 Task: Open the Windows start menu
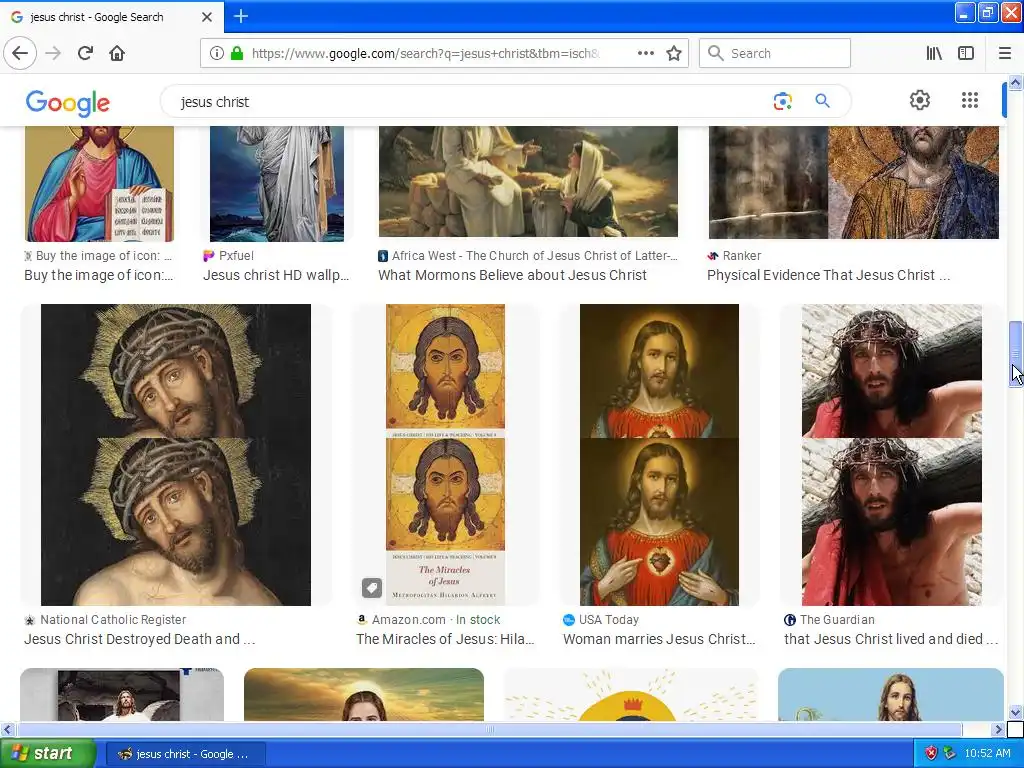pos(47,754)
